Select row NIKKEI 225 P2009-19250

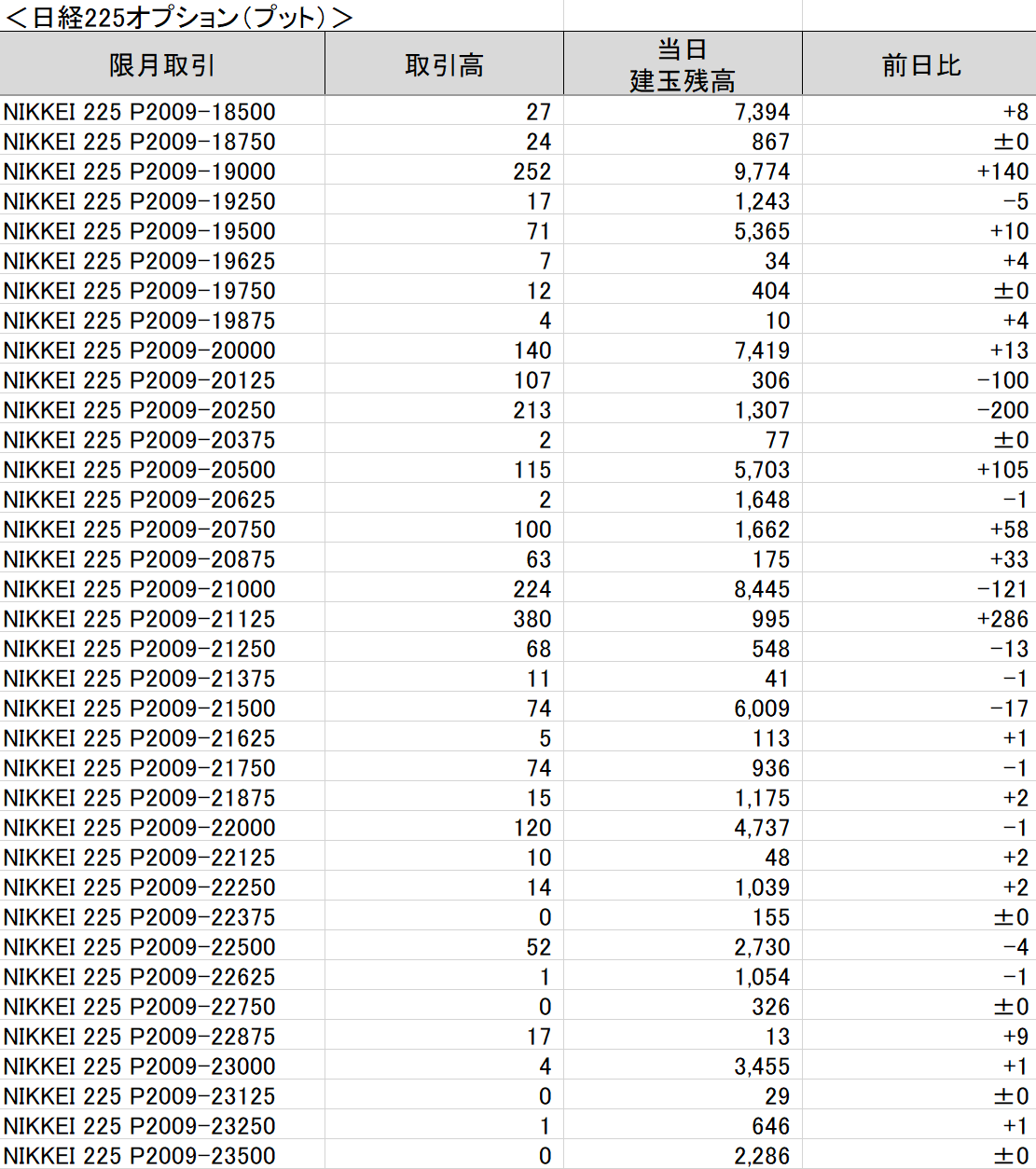tap(518, 200)
